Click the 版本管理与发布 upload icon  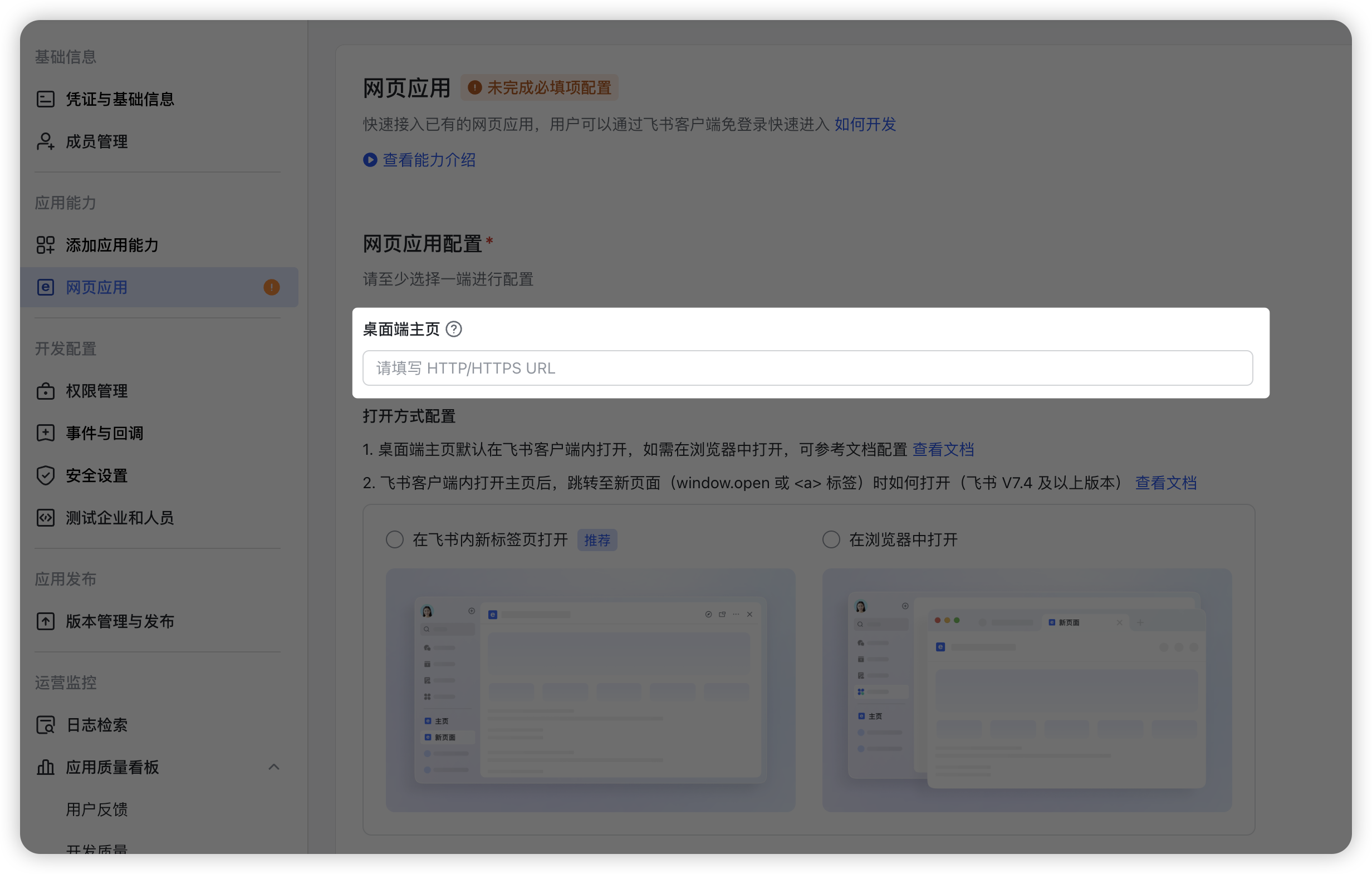pos(46,621)
